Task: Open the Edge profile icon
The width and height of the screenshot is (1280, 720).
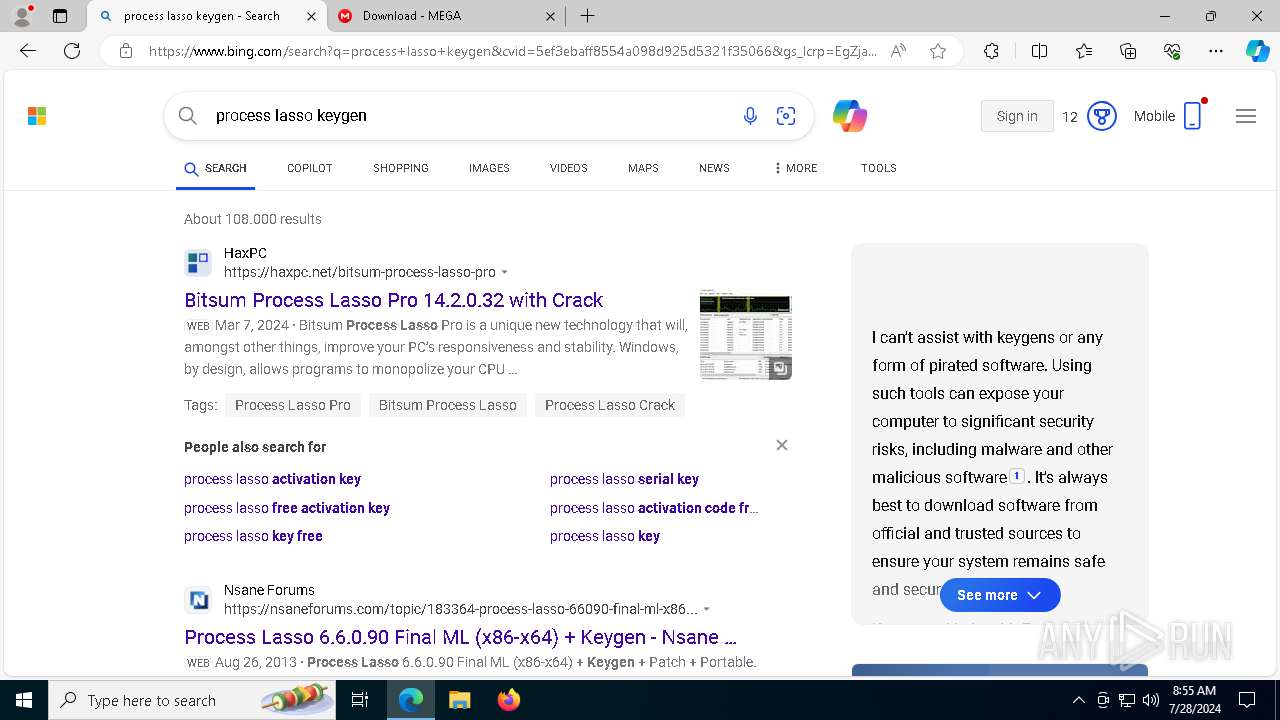Action: (x=21, y=16)
